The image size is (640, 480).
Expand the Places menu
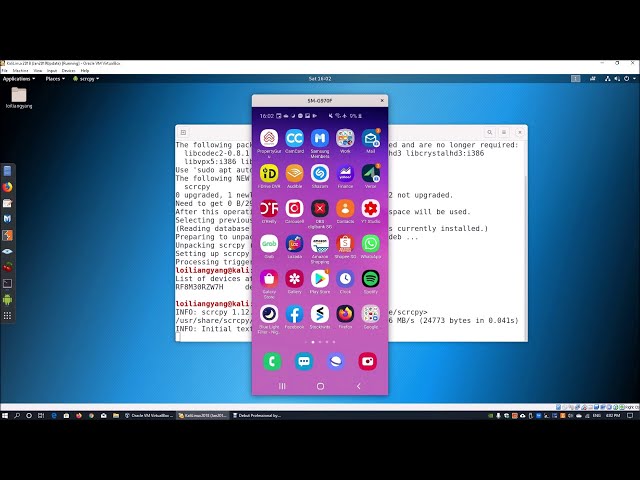click(55, 79)
